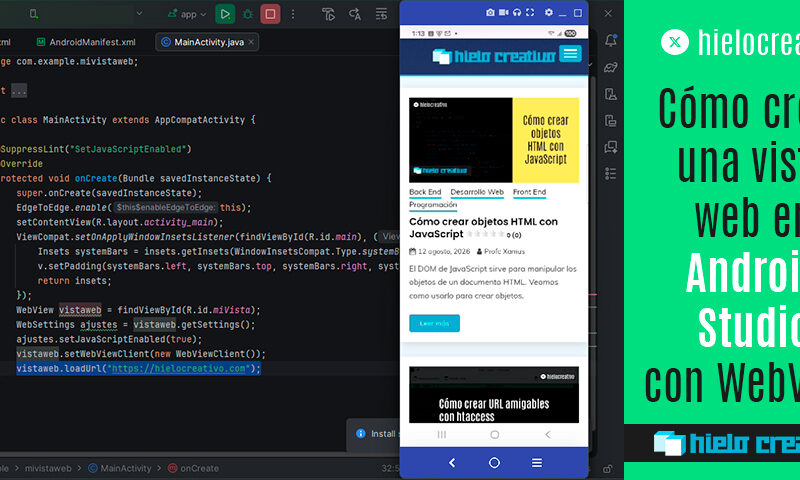Close the MainActivity.java tab
The height and width of the screenshot is (480, 800).
(251, 42)
